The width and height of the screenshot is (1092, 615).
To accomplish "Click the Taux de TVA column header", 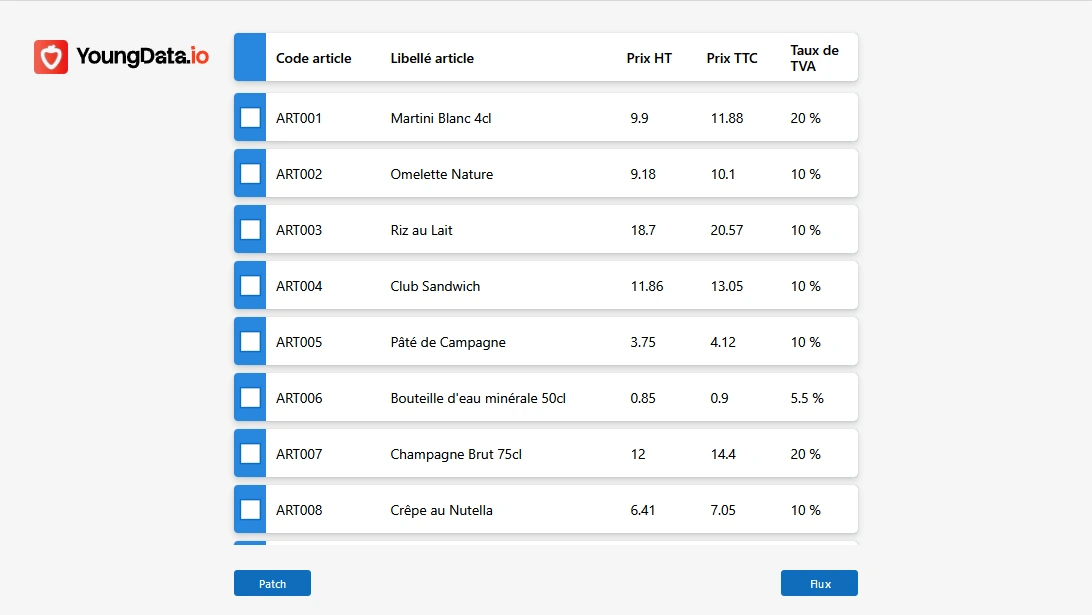I will tap(814, 58).
